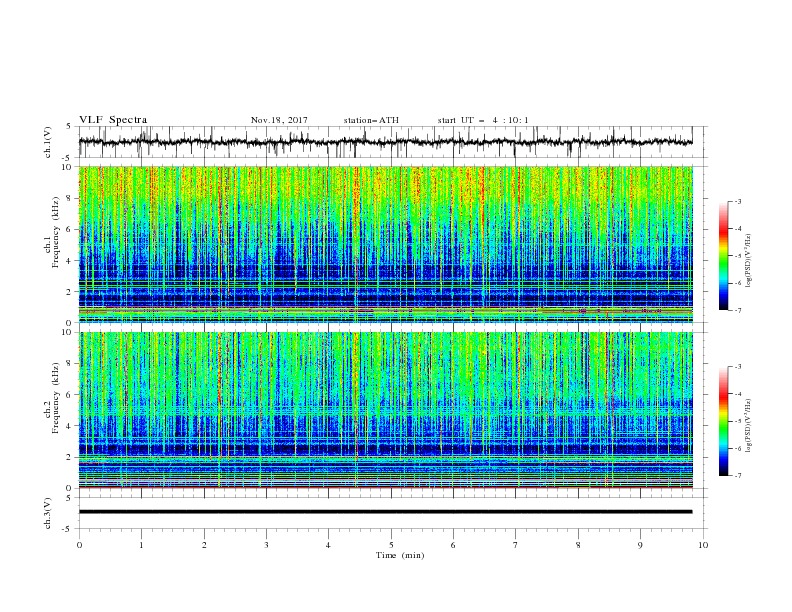Click the 'ch.1(V)' axis label

(48, 142)
